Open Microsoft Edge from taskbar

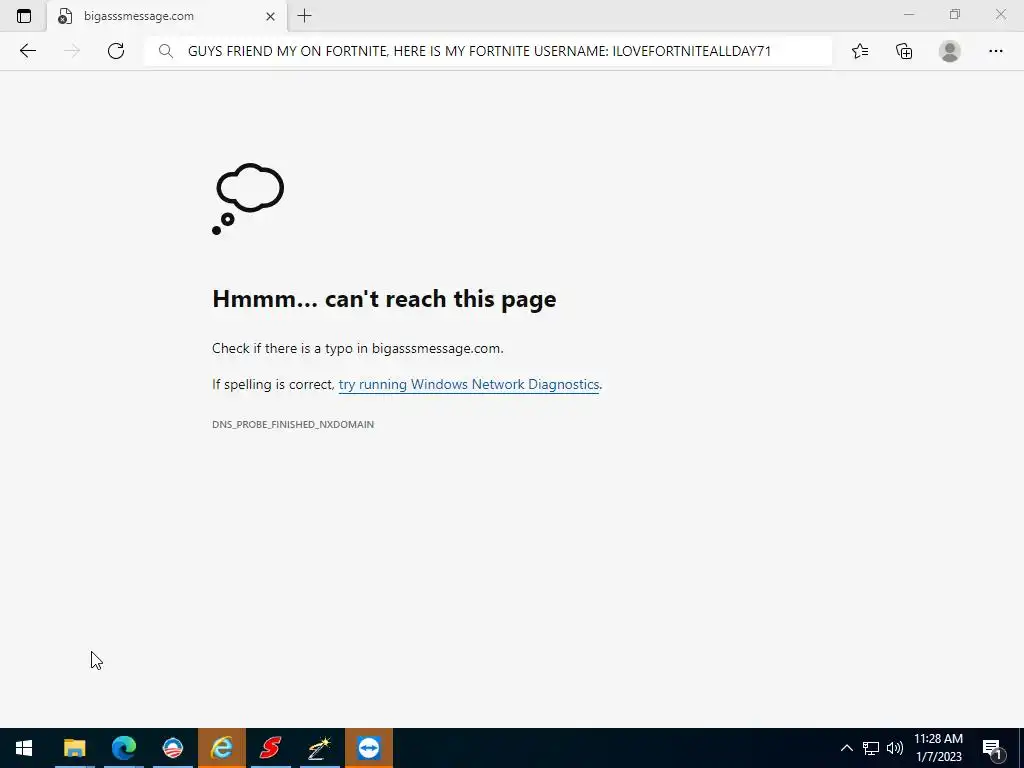[x=123, y=748]
